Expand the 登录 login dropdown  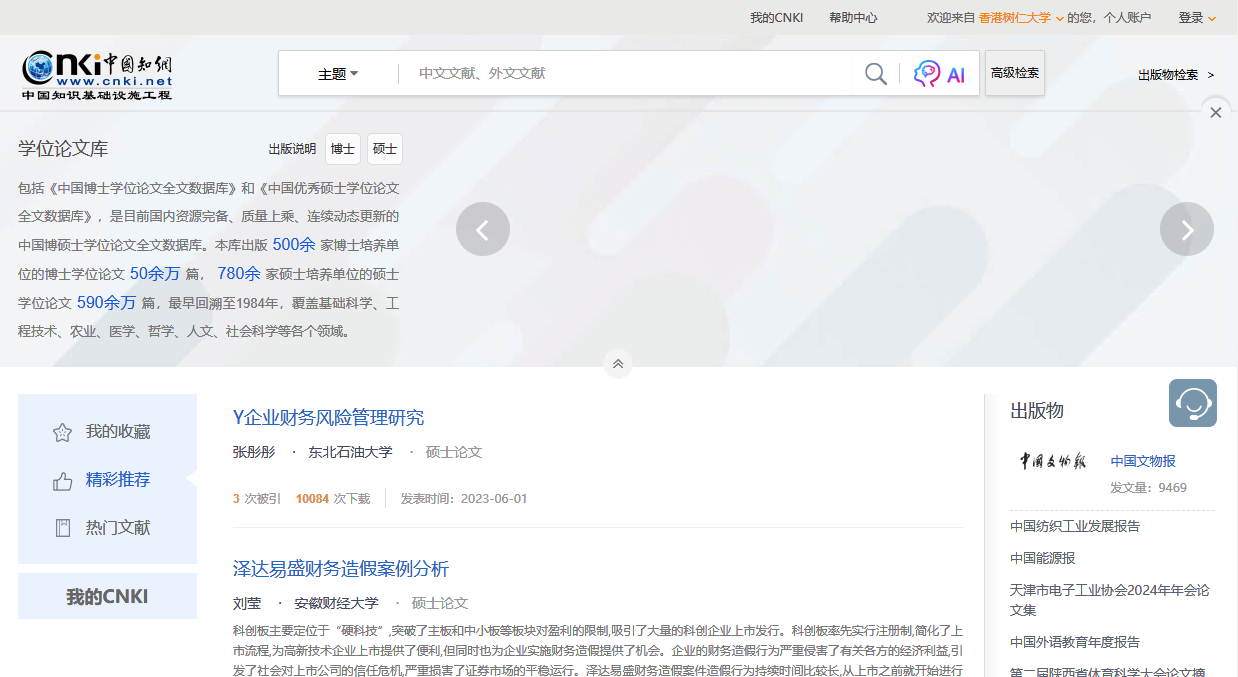click(1197, 18)
